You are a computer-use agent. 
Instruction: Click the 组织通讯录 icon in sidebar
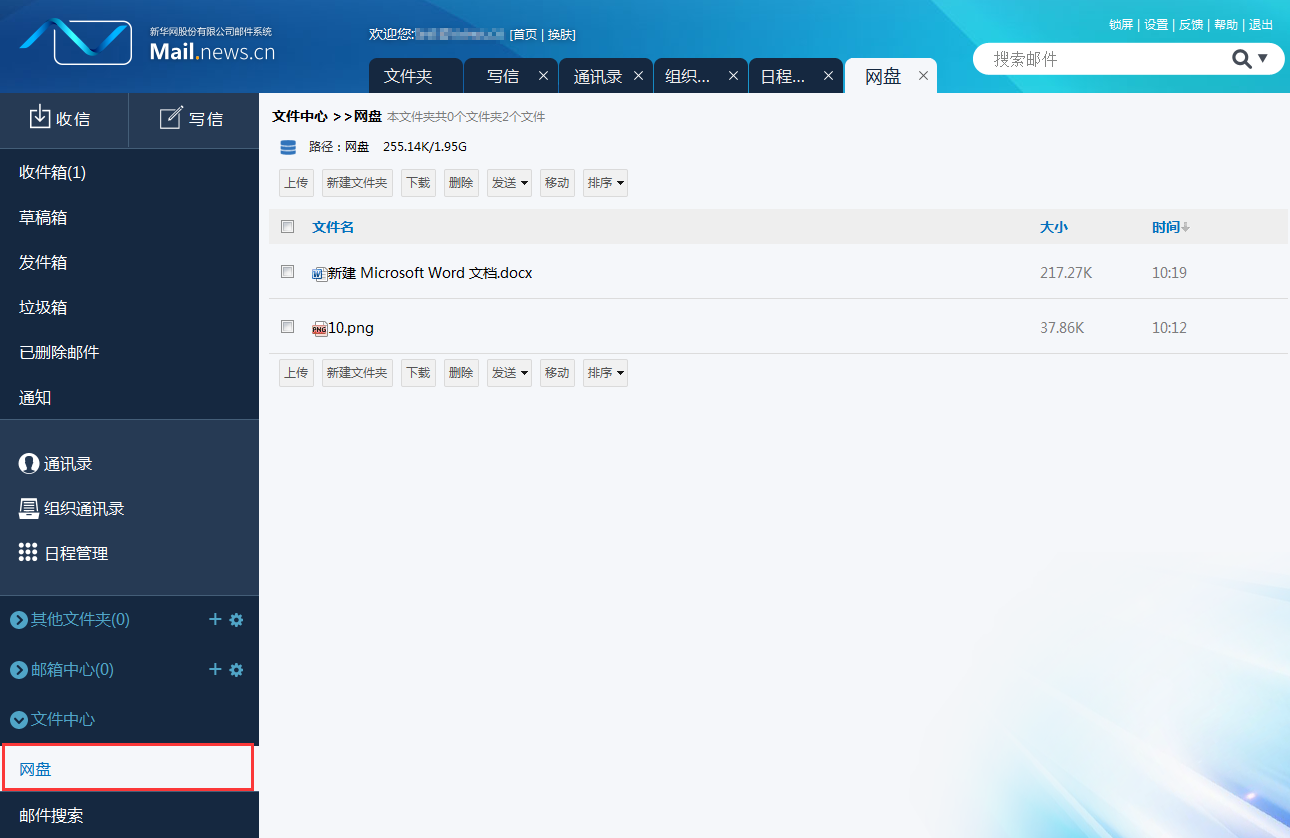(29, 508)
